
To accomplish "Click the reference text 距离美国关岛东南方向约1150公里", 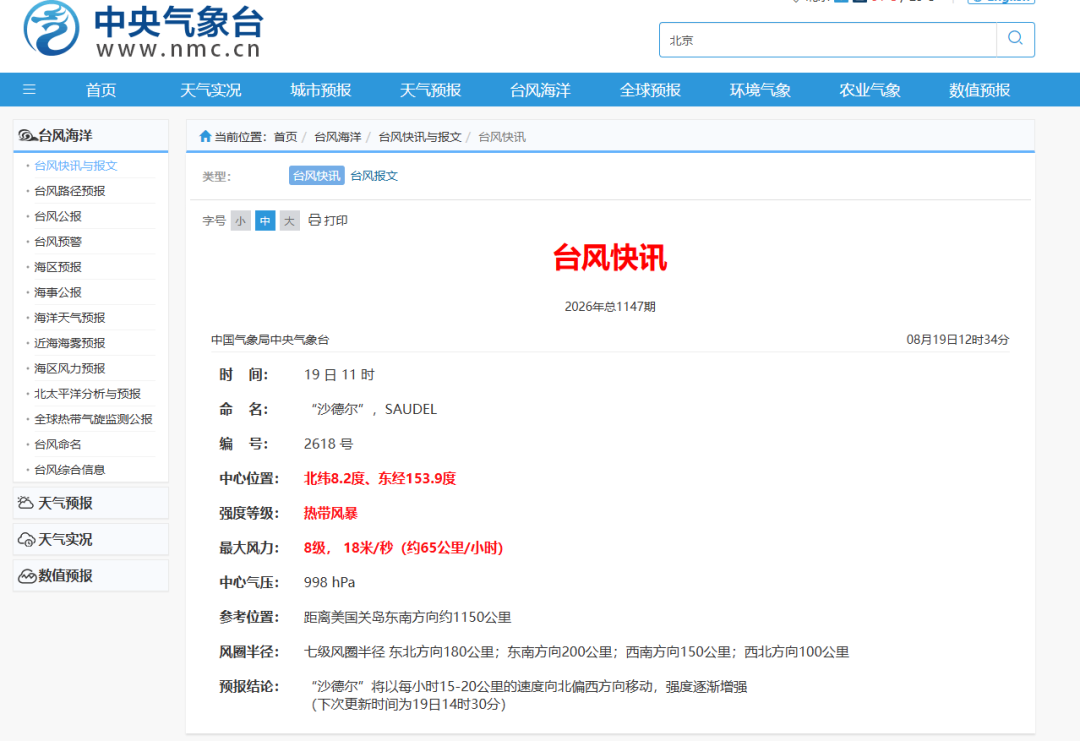I will pyautogui.click(x=408, y=617).
